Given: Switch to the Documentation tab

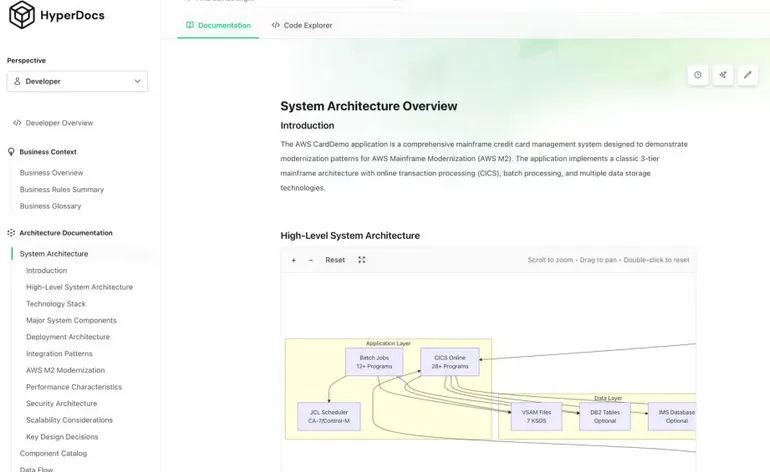Looking at the screenshot, I should pos(218,25).
